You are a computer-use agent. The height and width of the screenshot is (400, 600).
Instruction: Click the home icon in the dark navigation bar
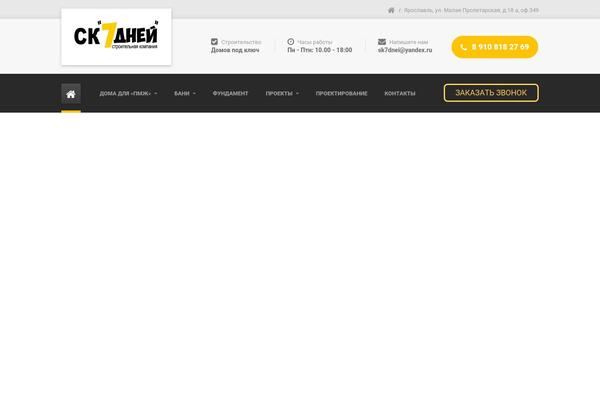[71, 94]
